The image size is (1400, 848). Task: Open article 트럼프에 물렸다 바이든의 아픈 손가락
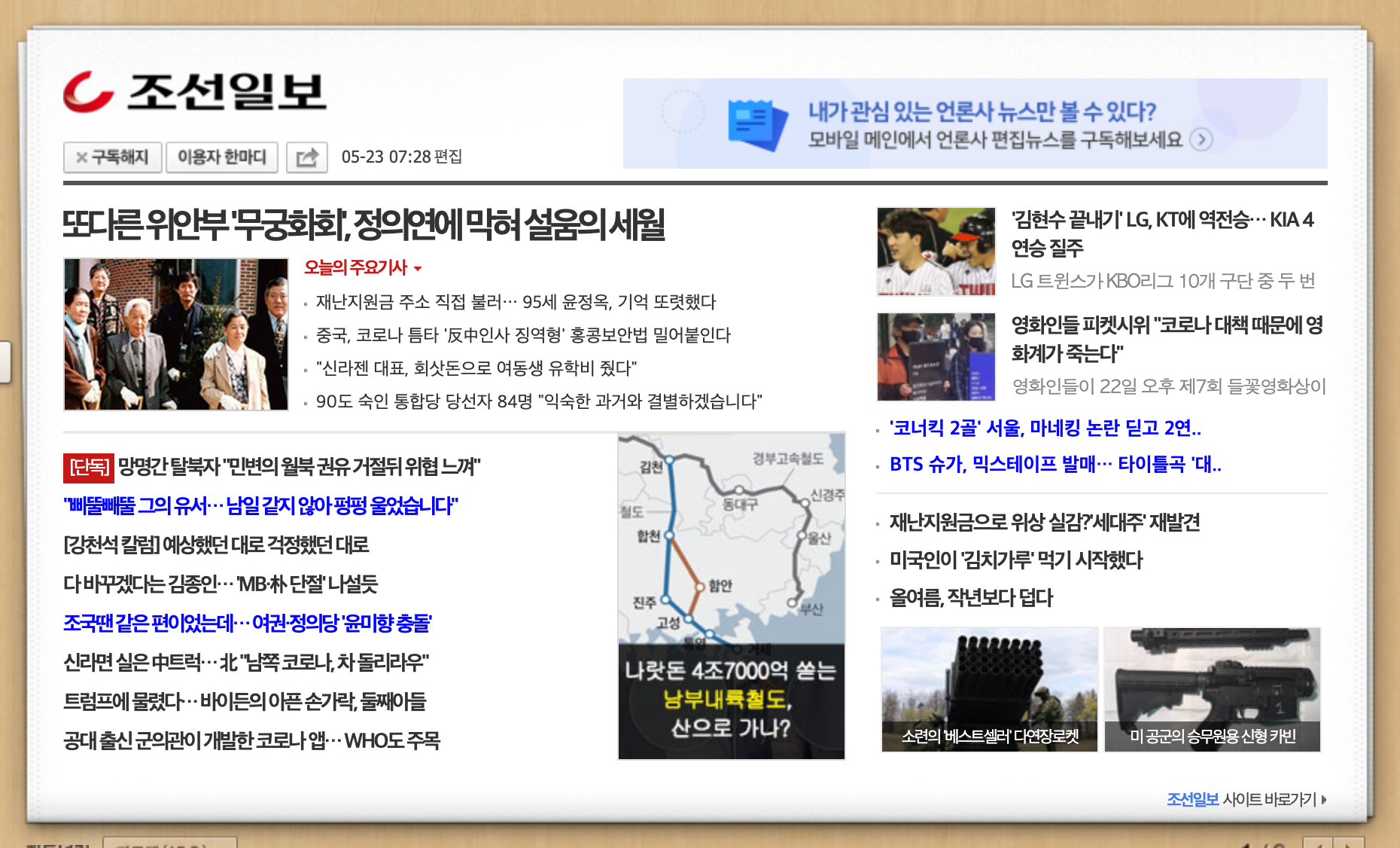(x=245, y=701)
